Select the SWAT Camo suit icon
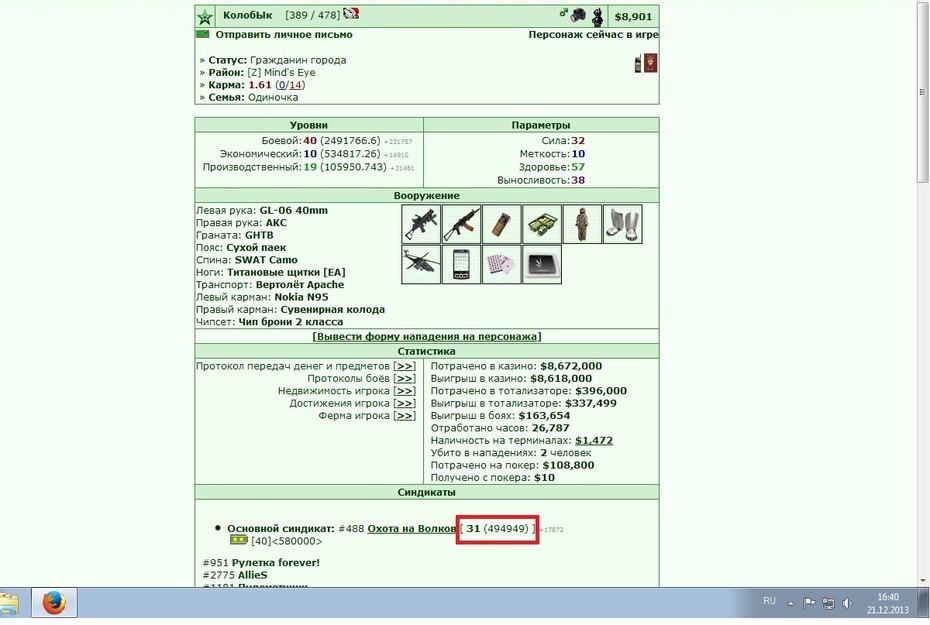Viewport: 930px width, 625px height. [582, 224]
